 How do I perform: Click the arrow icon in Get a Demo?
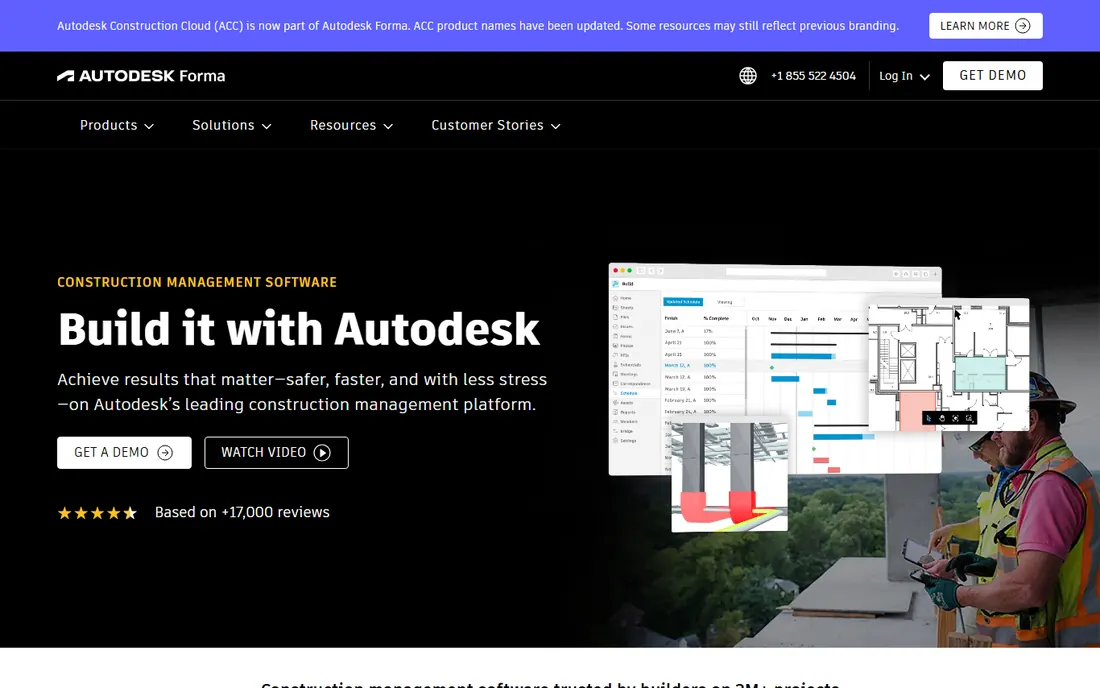[x=165, y=453]
